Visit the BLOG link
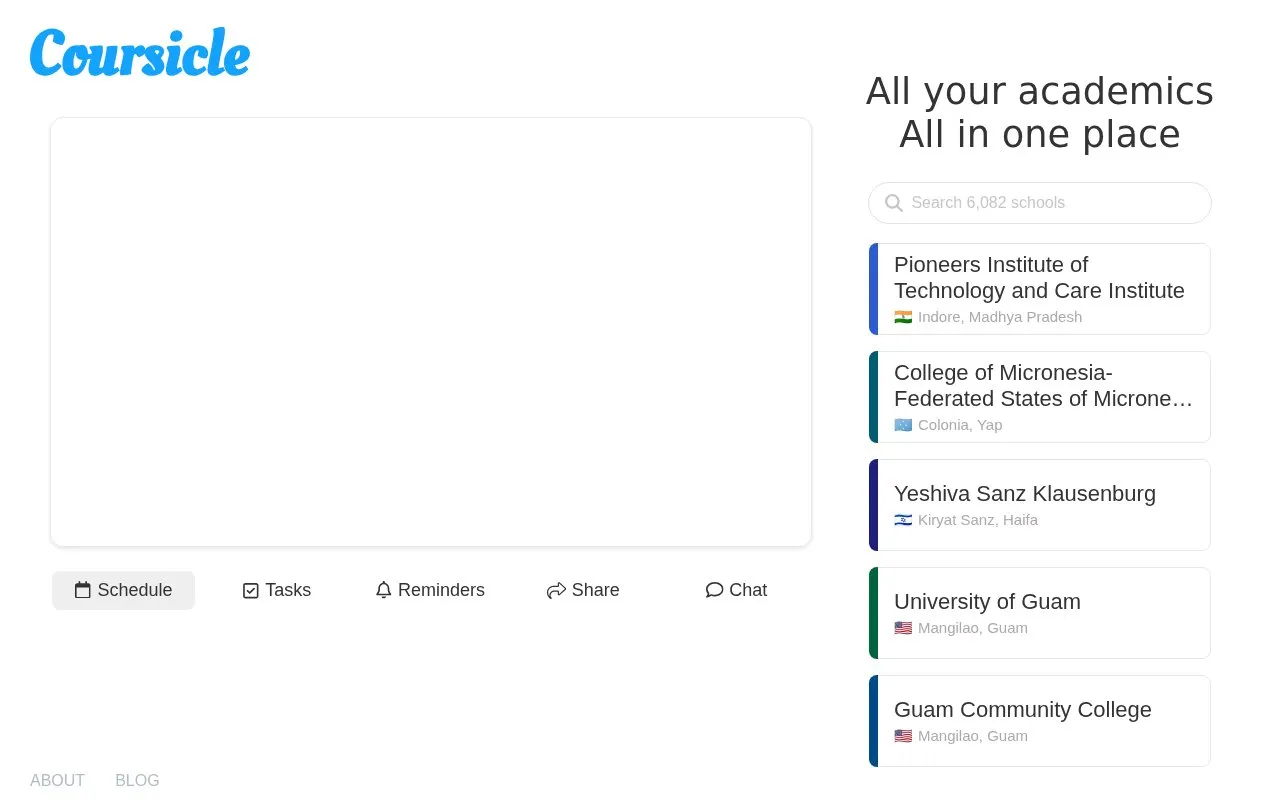The width and height of the screenshot is (1280, 800). point(137,780)
